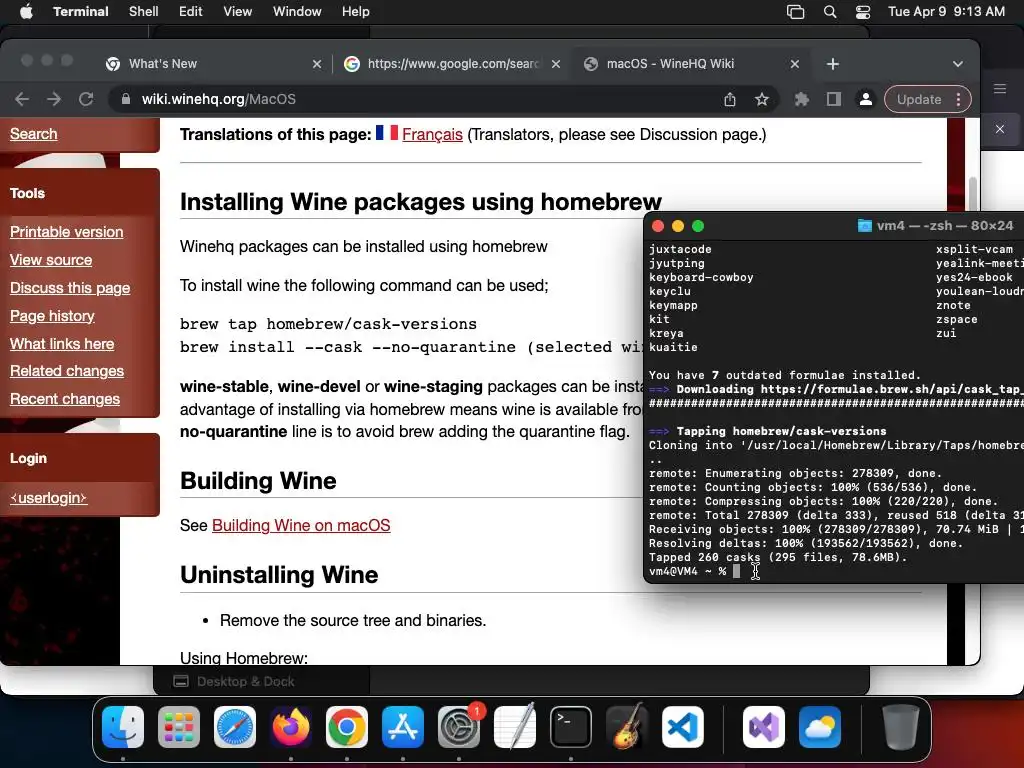Launch GarageBand from the Dock
1024x768 pixels.
pos(627,727)
